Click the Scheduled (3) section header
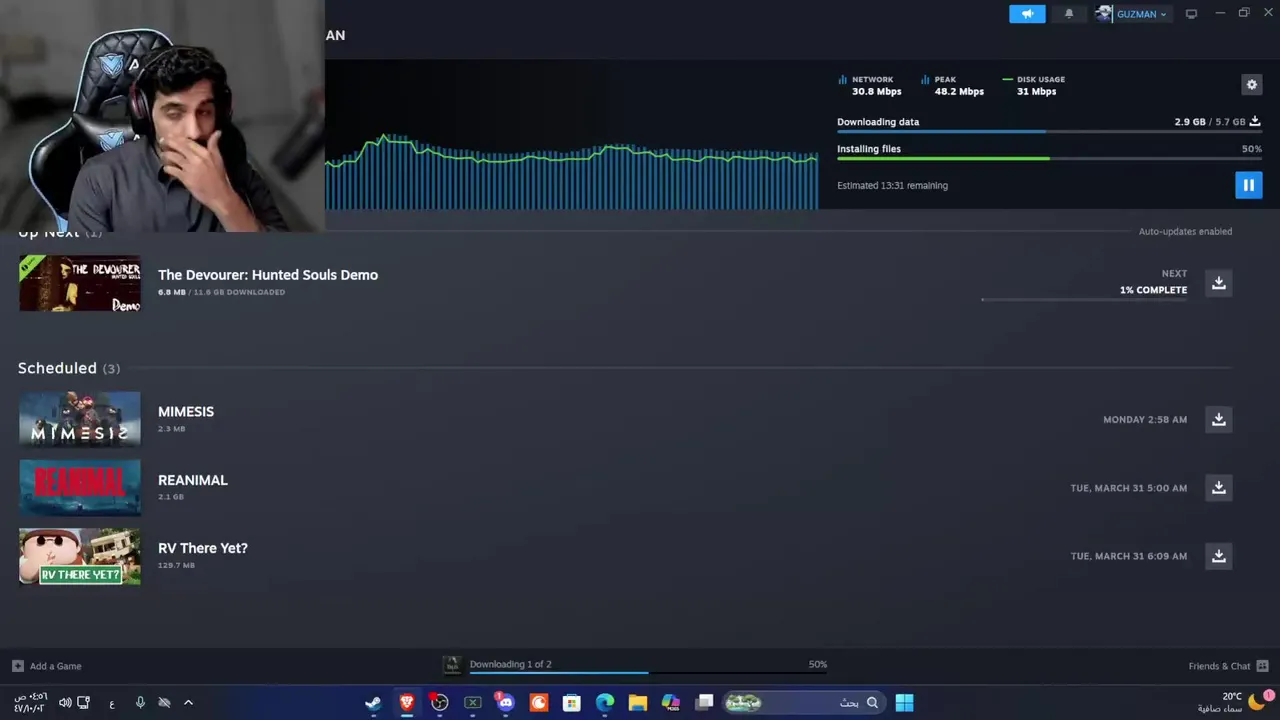The image size is (1280, 720). point(69,368)
